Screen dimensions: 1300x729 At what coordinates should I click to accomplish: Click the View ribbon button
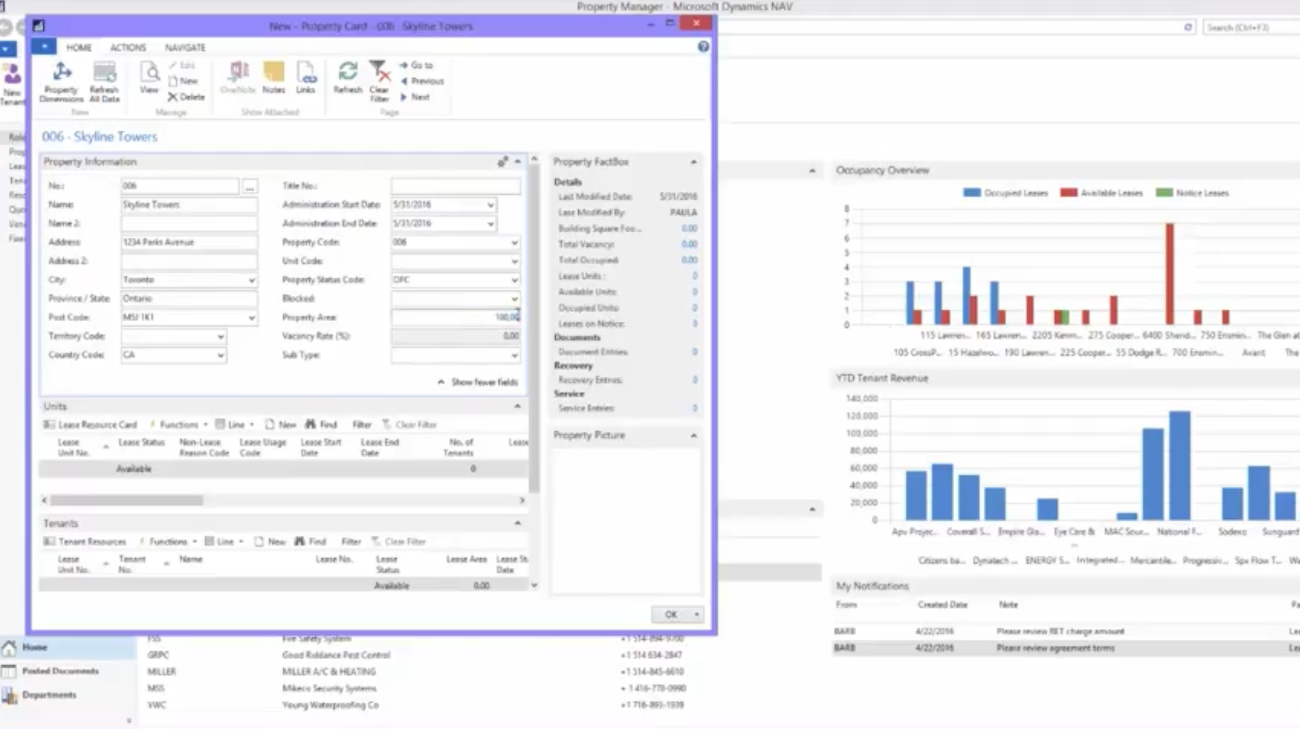(149, 78)
